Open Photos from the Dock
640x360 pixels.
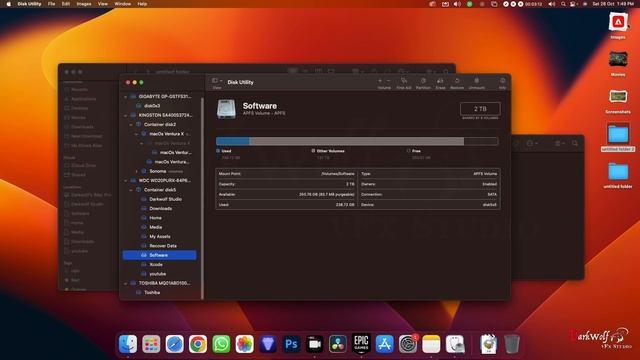point(244,344)
